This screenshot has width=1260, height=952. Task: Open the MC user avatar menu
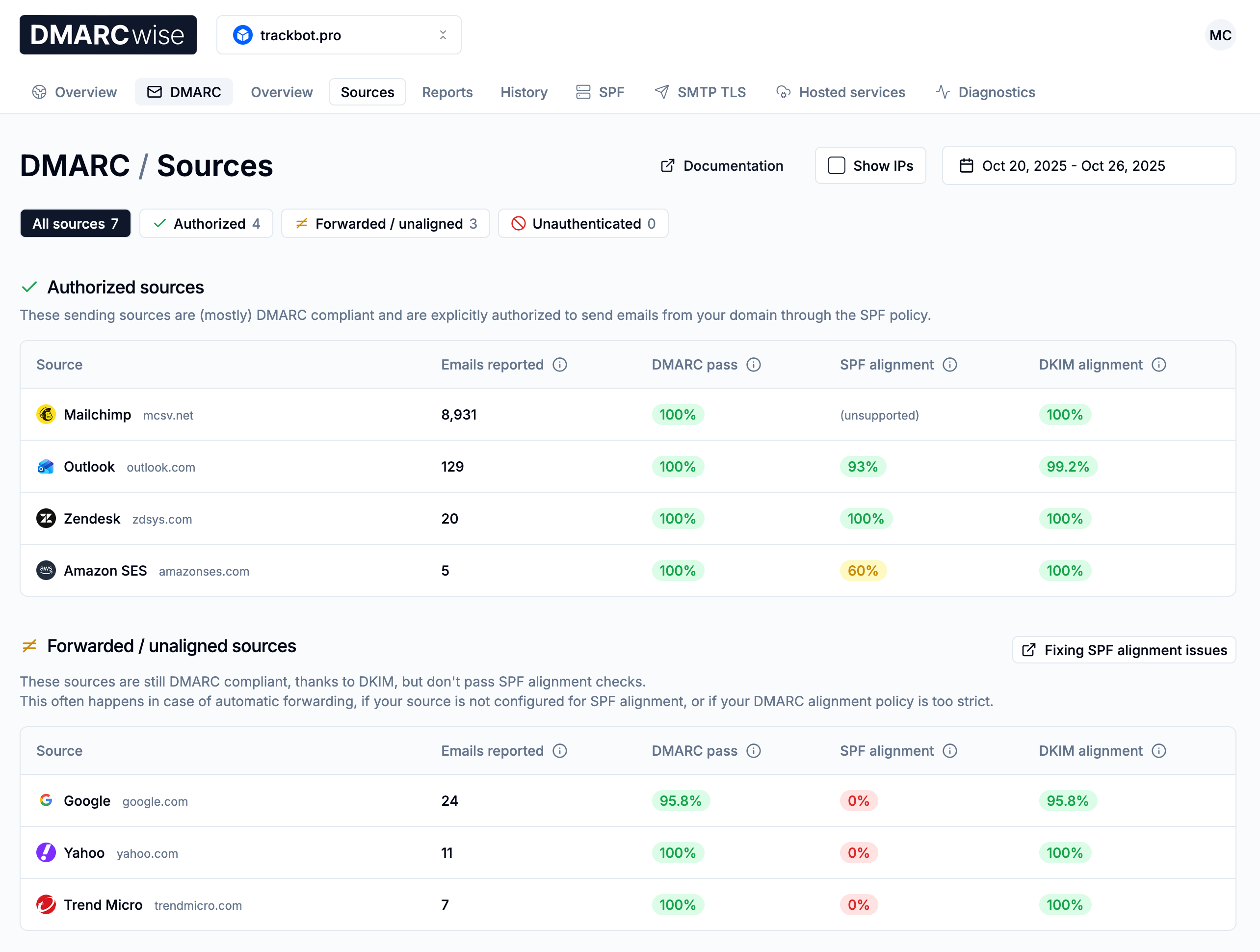1220,35
